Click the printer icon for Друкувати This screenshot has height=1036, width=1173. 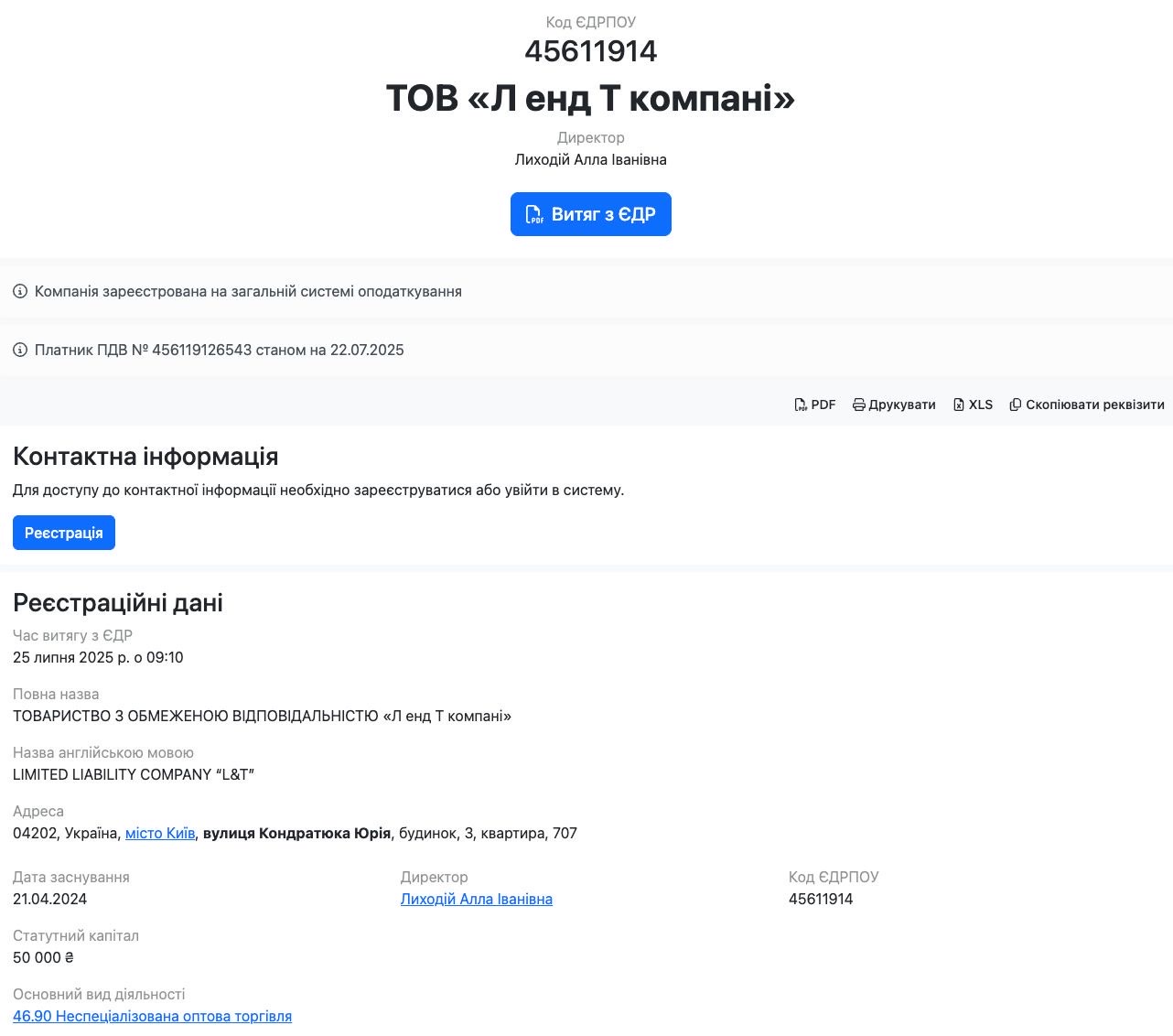pyautogui.click(x=858, y=405)
